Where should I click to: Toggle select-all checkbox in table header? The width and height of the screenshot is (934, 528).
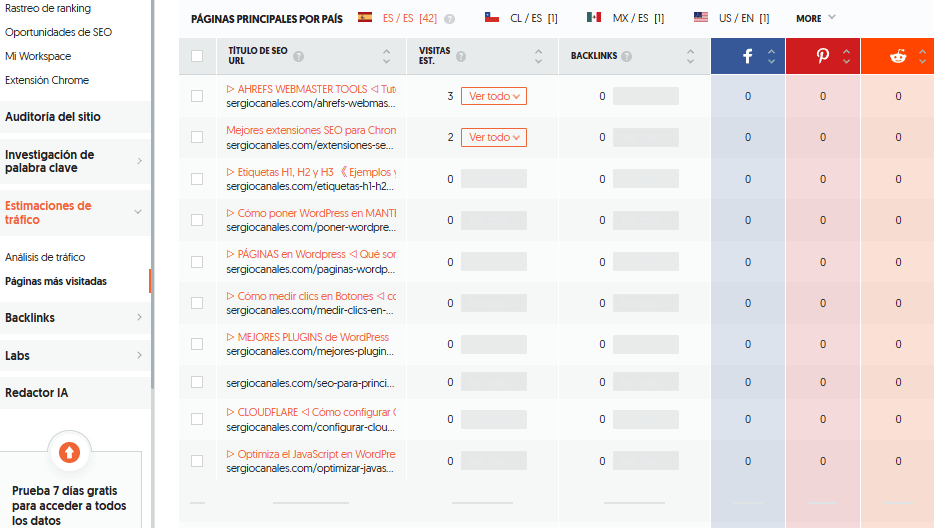[197, 56]
